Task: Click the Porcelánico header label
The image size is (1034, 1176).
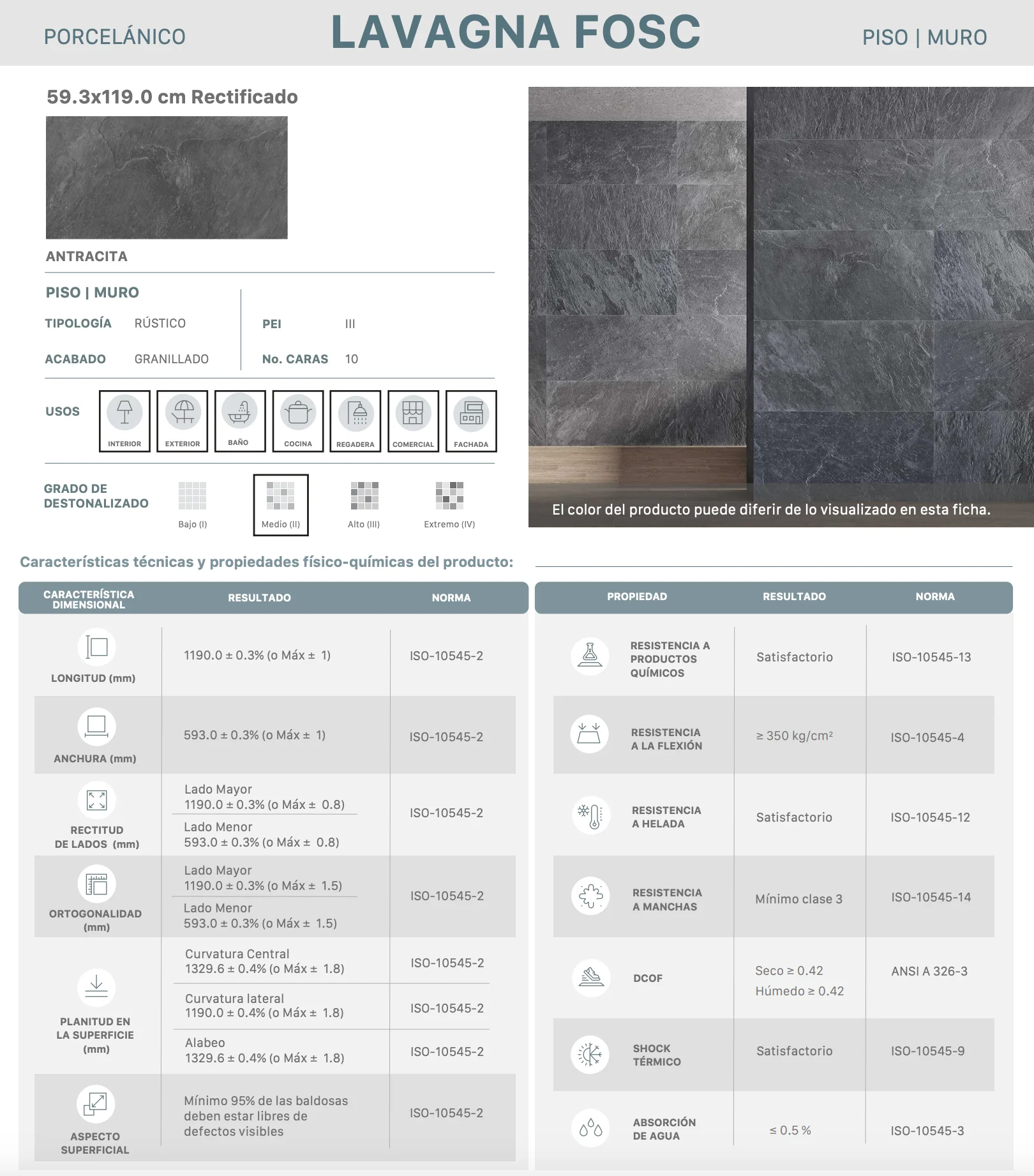Action: coord(115,36)
